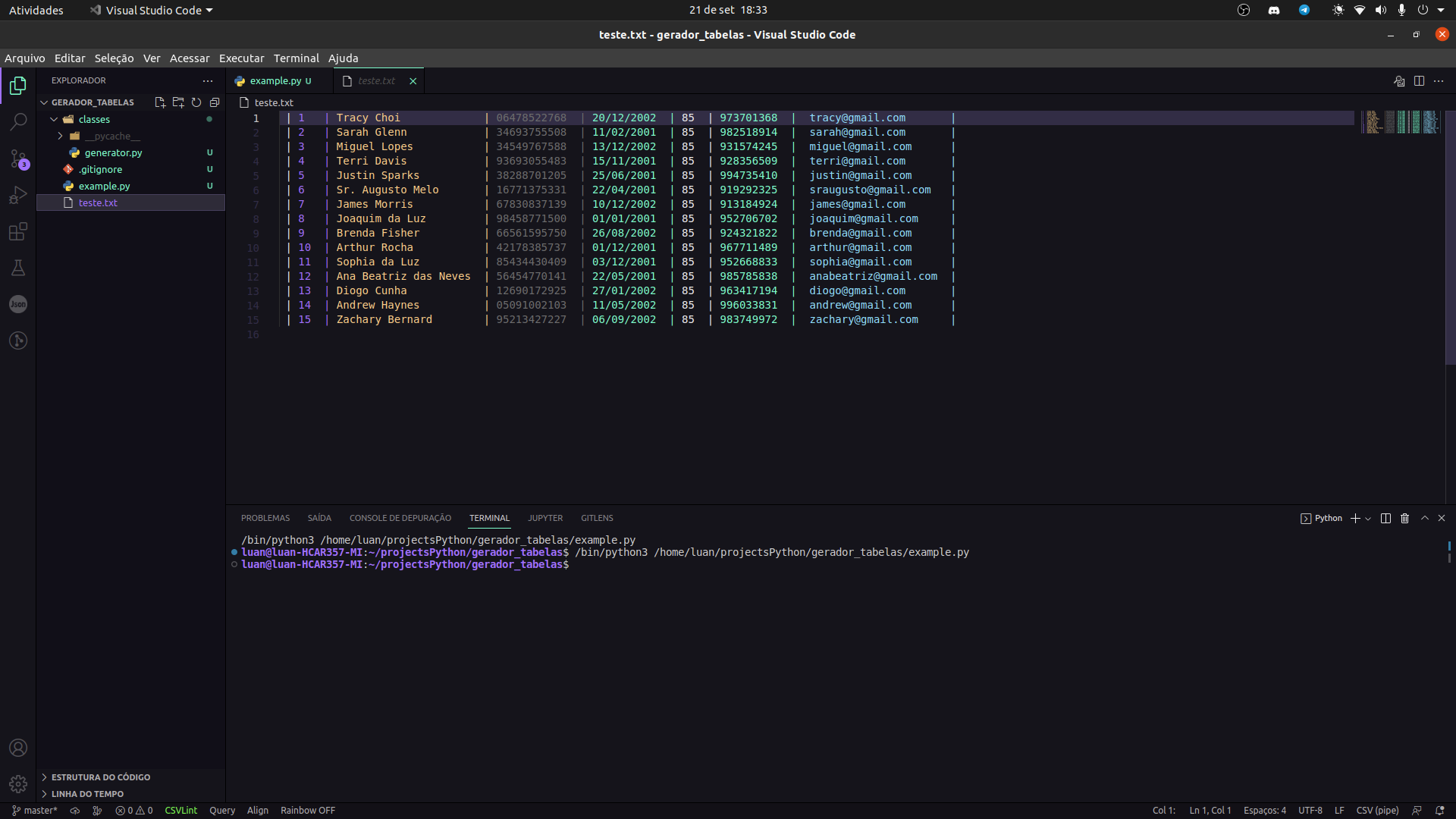Refresh the explorer file tree
This screenshot has height=819, width=1456.
point(196,102)
